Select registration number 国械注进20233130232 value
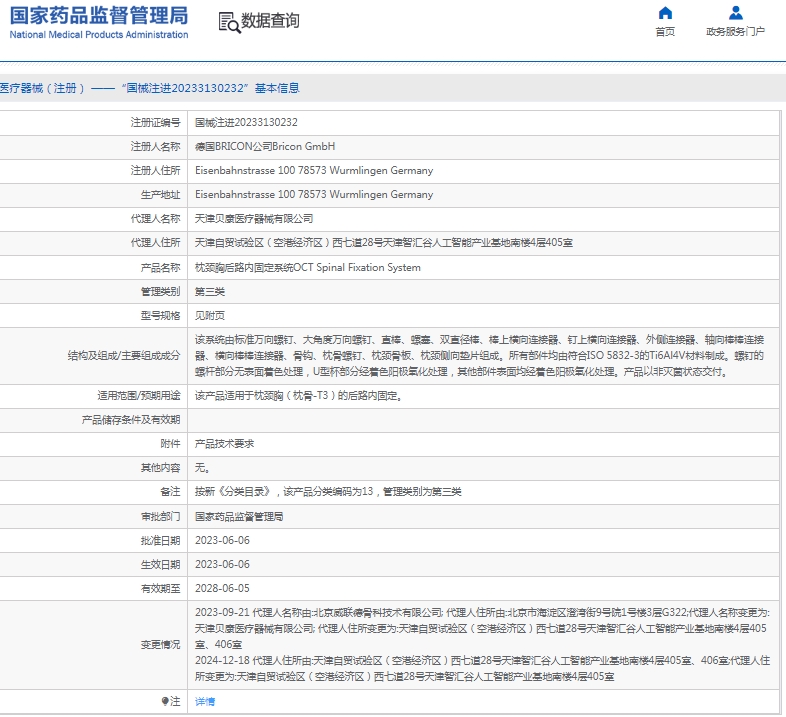 click(x=246, y=122)
